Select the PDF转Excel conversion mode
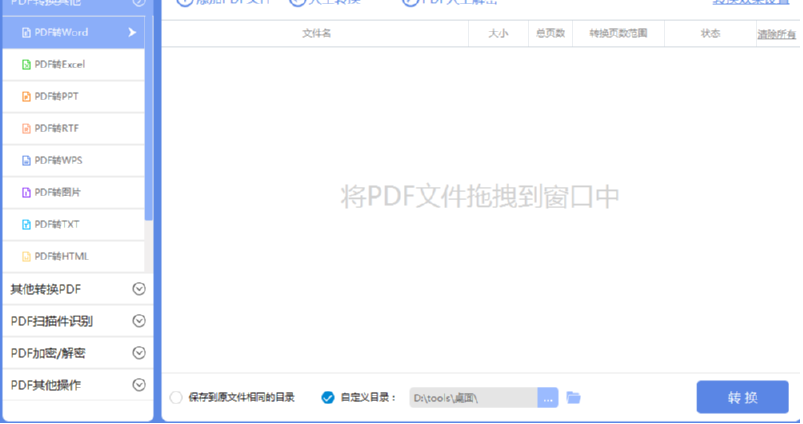Screen dimensions: 803x424 (x=74, y=65)
